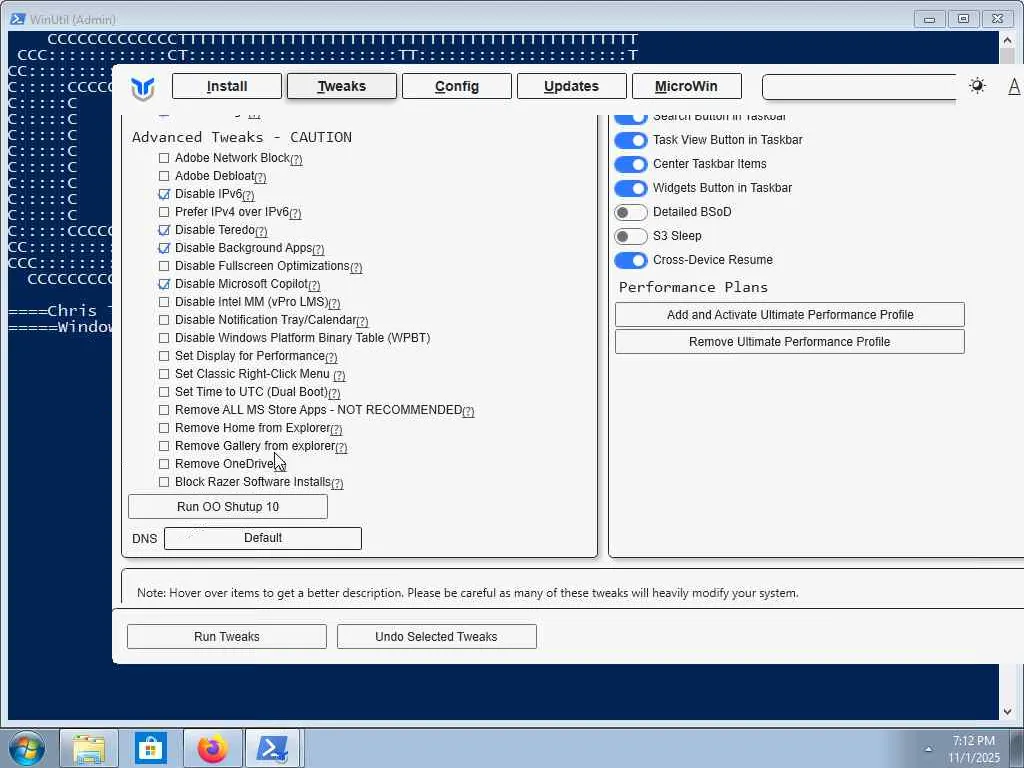Add and Activate Ultimate Performance Profile
The width and height of the screenshot is (1024, 768).
tap(790, 315)
